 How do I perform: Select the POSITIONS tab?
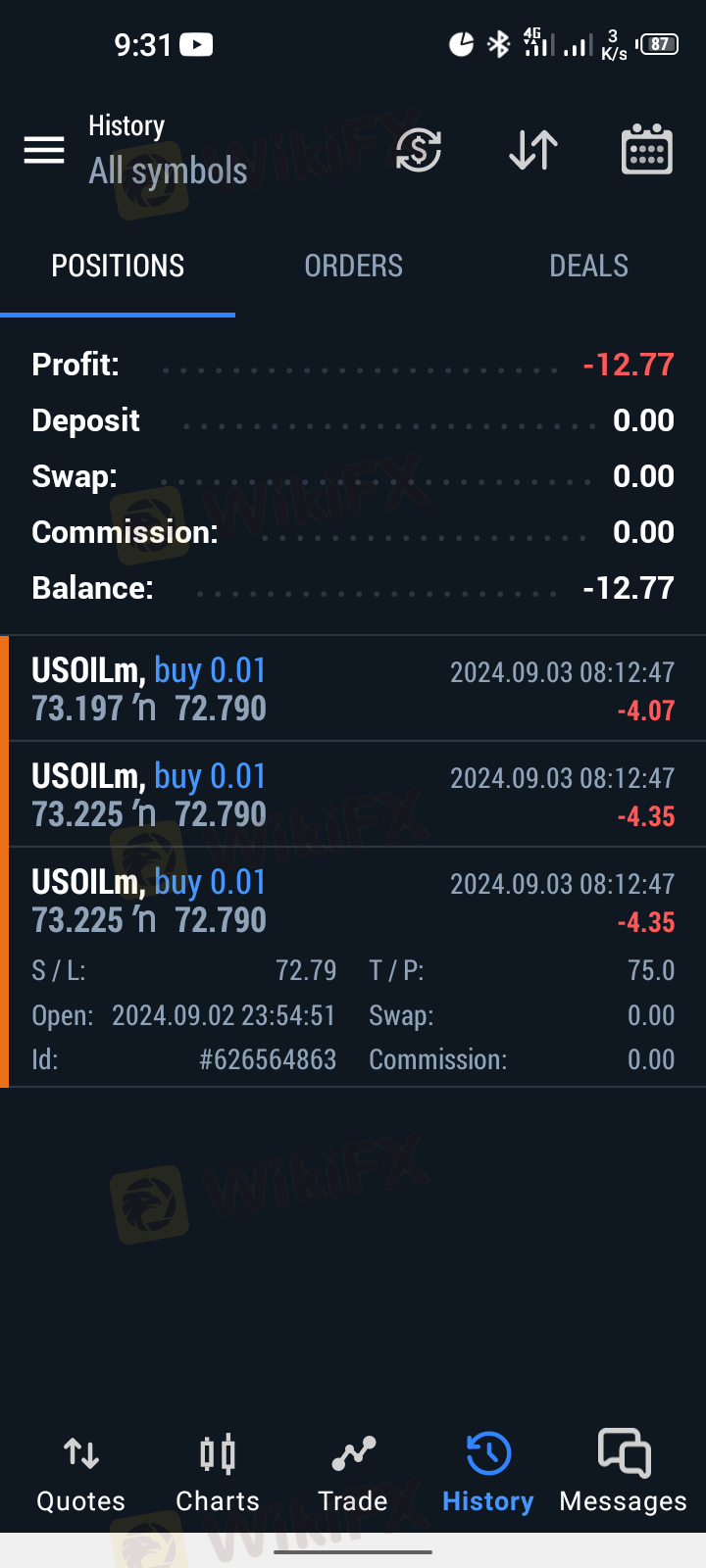(118, 266)
